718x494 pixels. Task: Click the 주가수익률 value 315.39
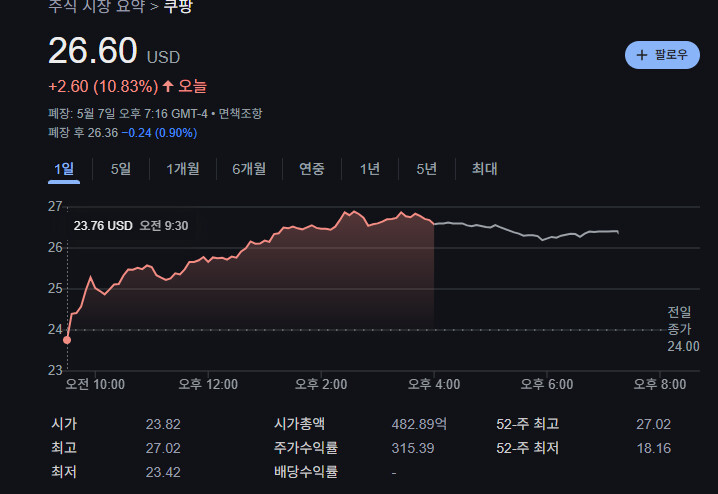point(413,448)
